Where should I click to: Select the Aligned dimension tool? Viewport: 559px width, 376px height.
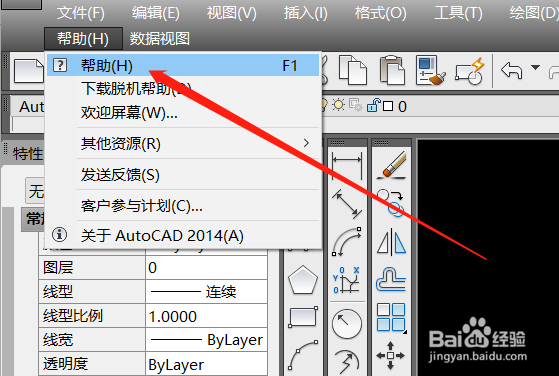(347, 204)
